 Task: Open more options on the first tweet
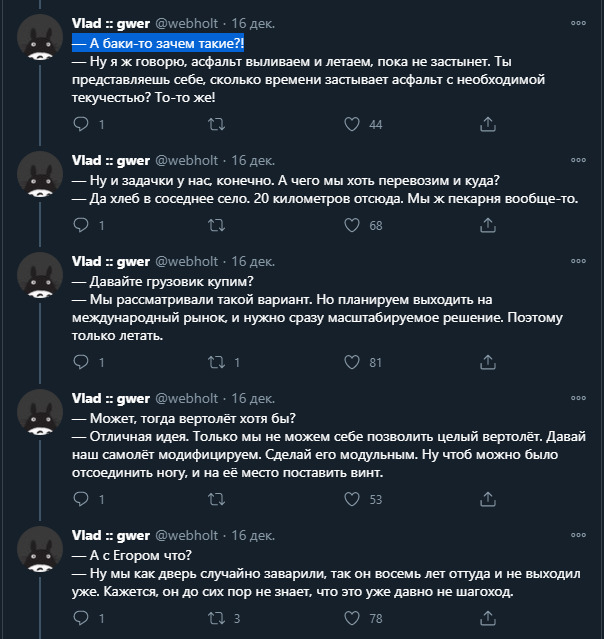[578, 22]
